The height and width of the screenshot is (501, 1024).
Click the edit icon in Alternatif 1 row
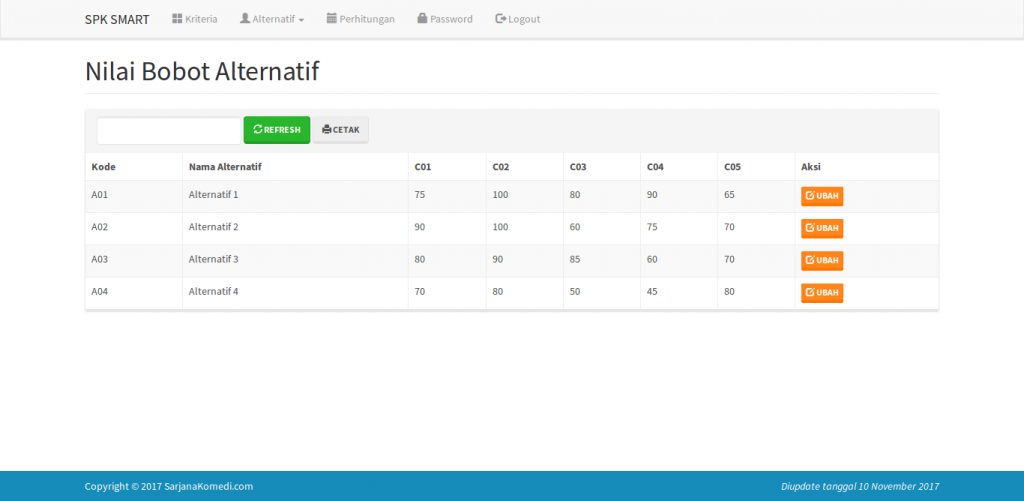pos(810,195)
